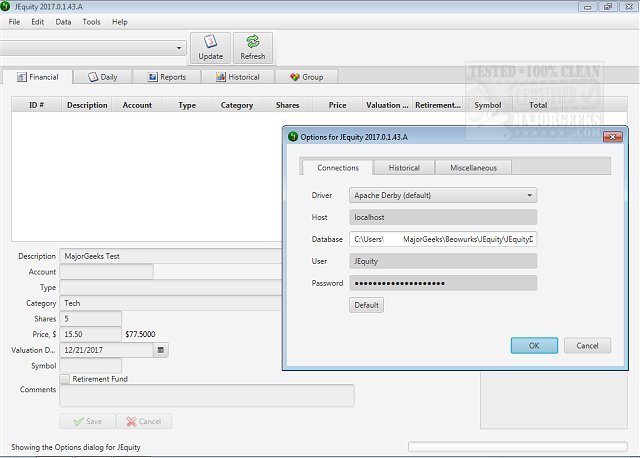Enable the Retirement Fund checkbox
Image resolution: width=640 pixels, height=458 pixels.
(65, 379)
